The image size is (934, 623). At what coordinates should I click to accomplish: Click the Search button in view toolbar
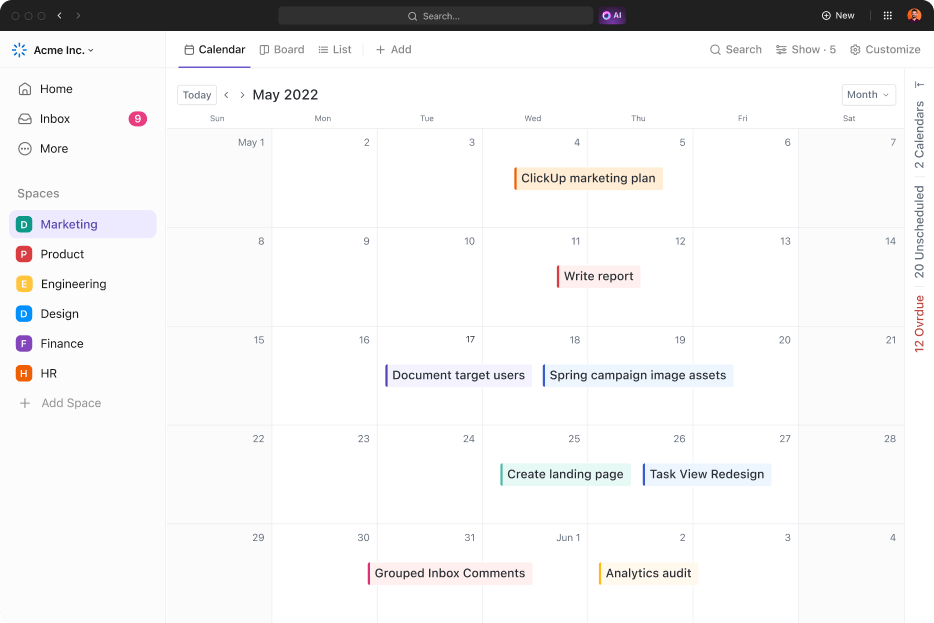pyautogui.click(x=736, y=49)
